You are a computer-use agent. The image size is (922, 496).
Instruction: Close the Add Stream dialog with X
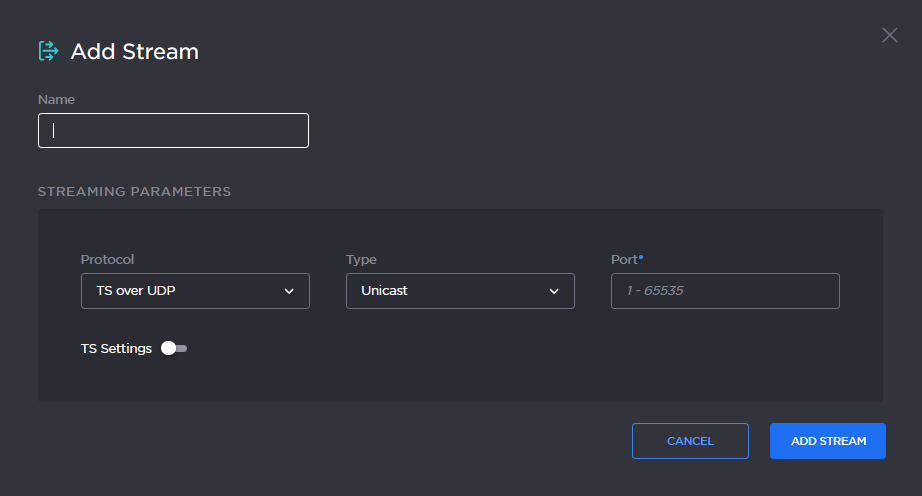pyautogui.click(x=889, y=36)
